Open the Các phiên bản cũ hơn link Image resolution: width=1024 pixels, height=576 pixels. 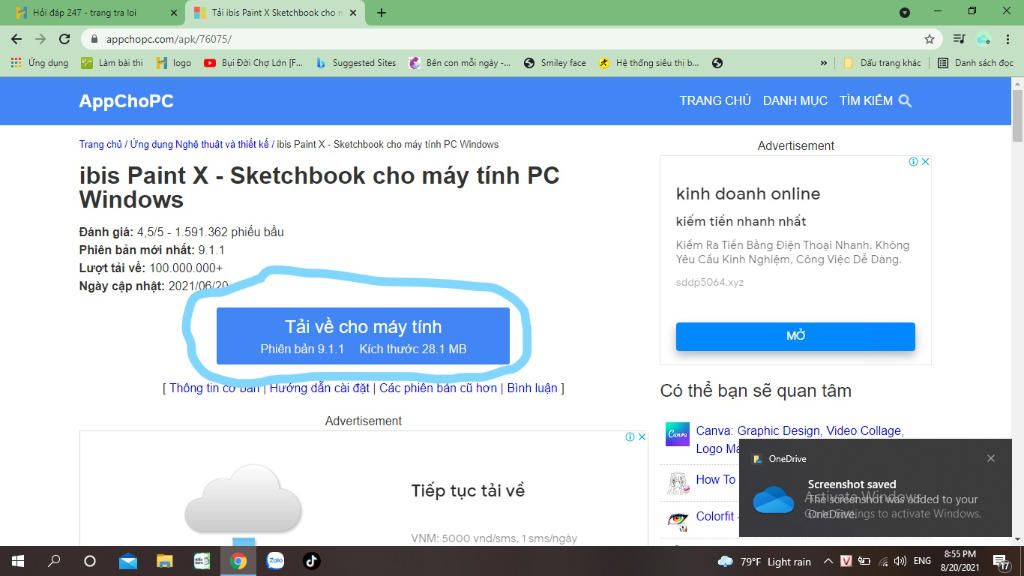[x=438, y=388]
